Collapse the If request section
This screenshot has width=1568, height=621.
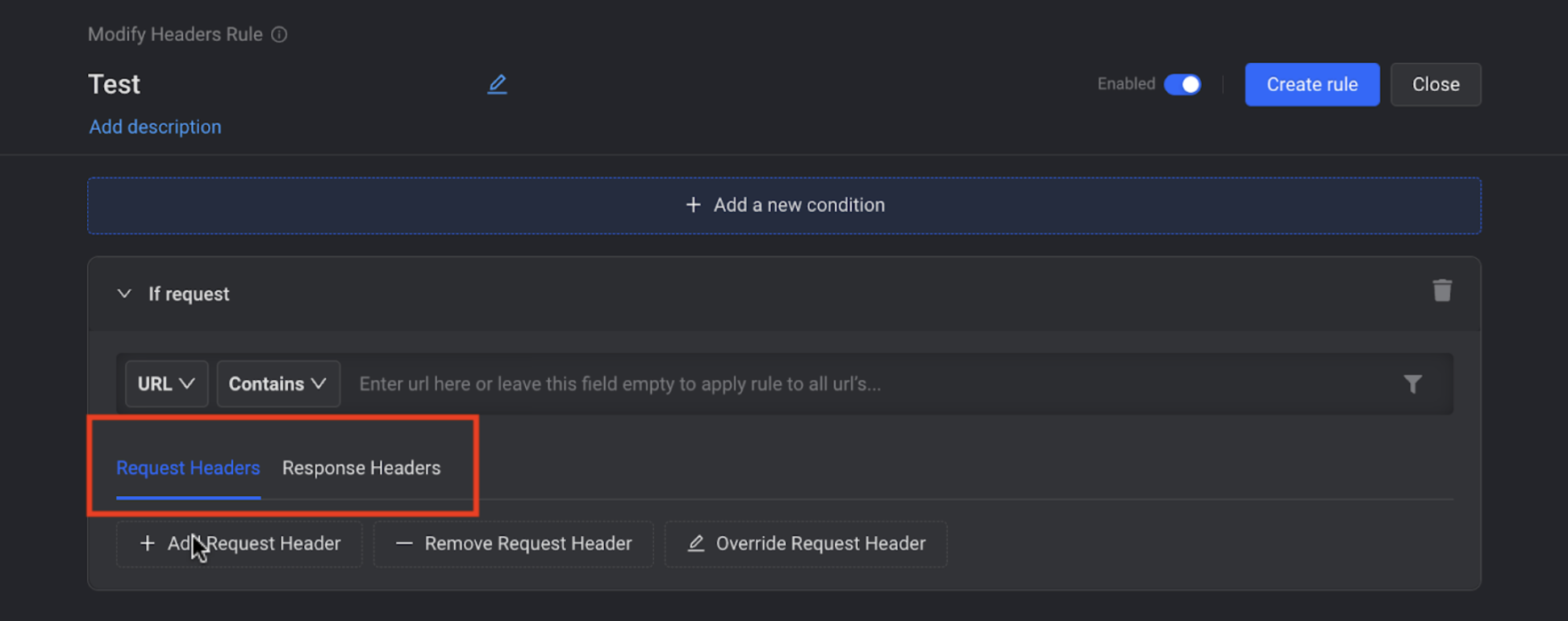124,294
